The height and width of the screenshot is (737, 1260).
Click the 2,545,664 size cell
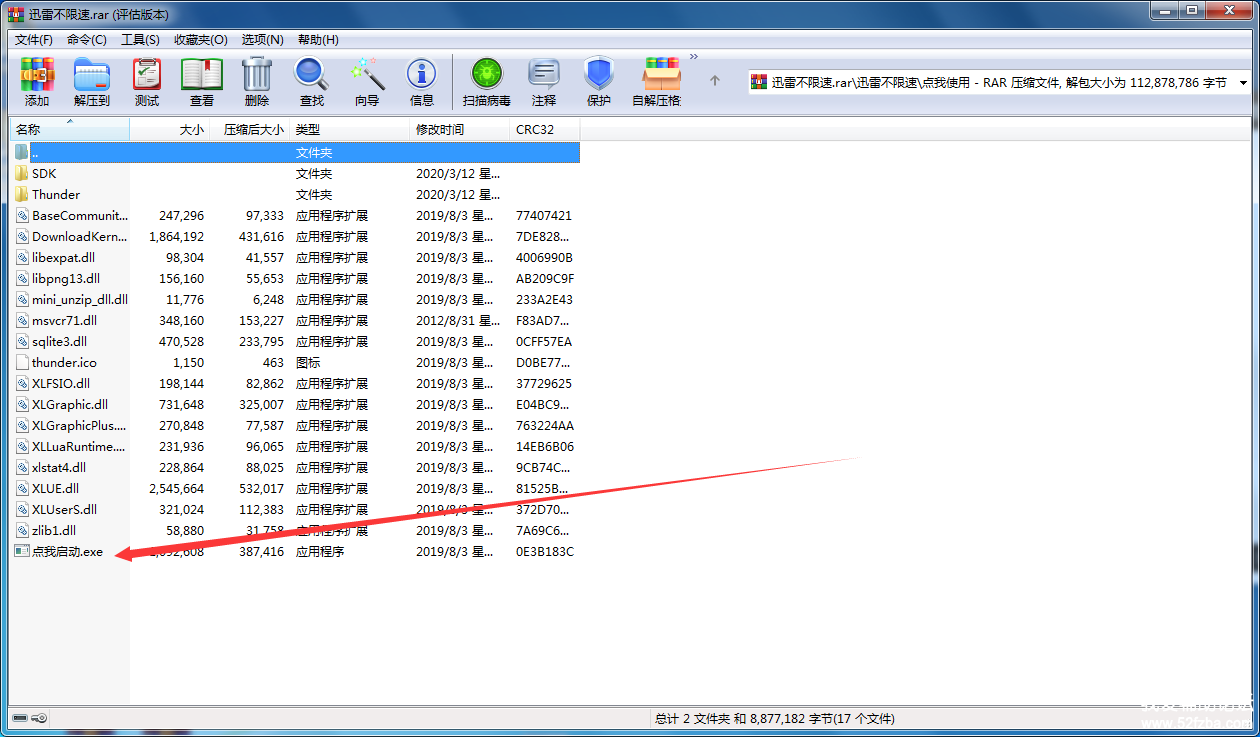[x=176, y=488]
